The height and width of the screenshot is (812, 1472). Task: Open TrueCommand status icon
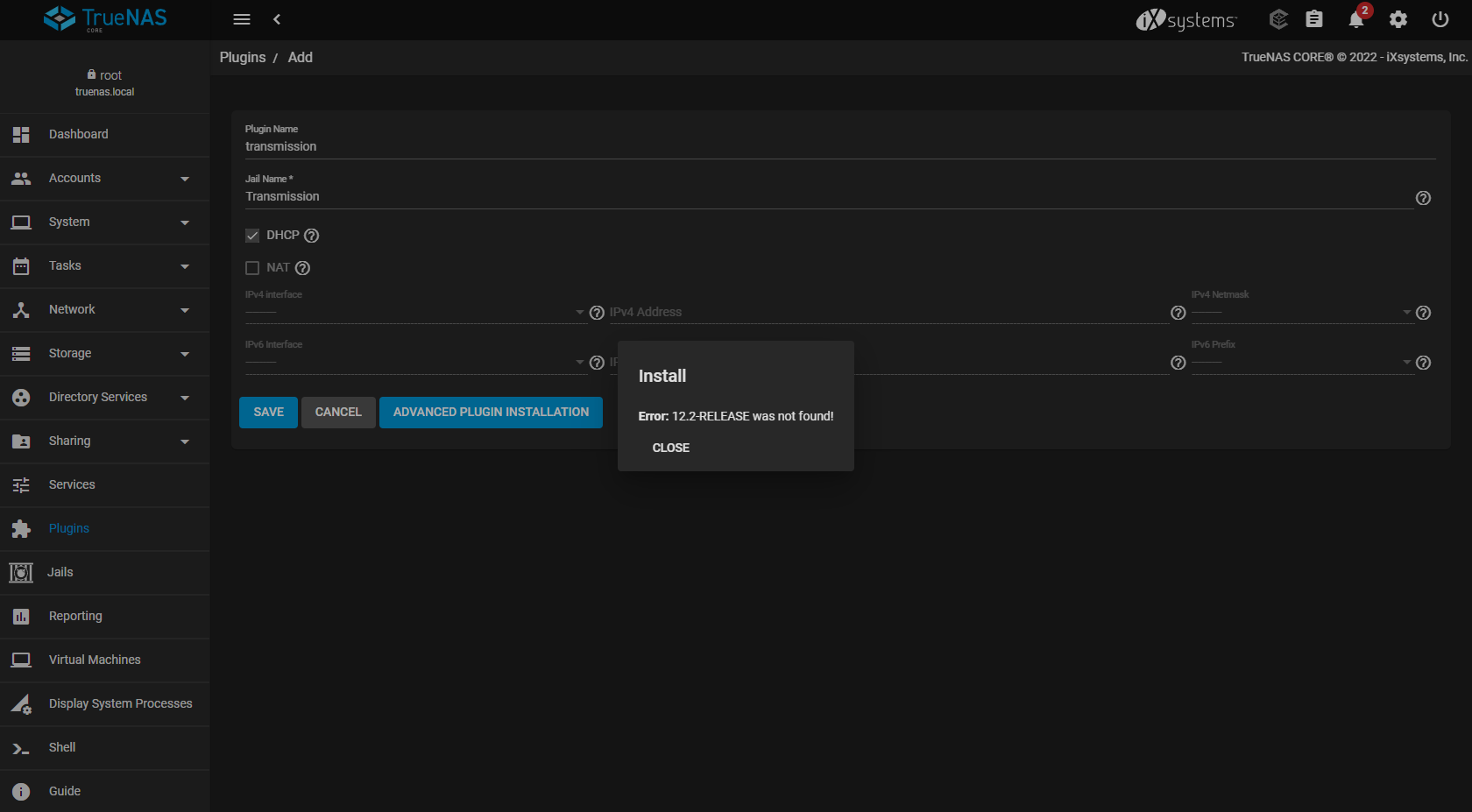pyautogui.click(x=1278, y=19)
